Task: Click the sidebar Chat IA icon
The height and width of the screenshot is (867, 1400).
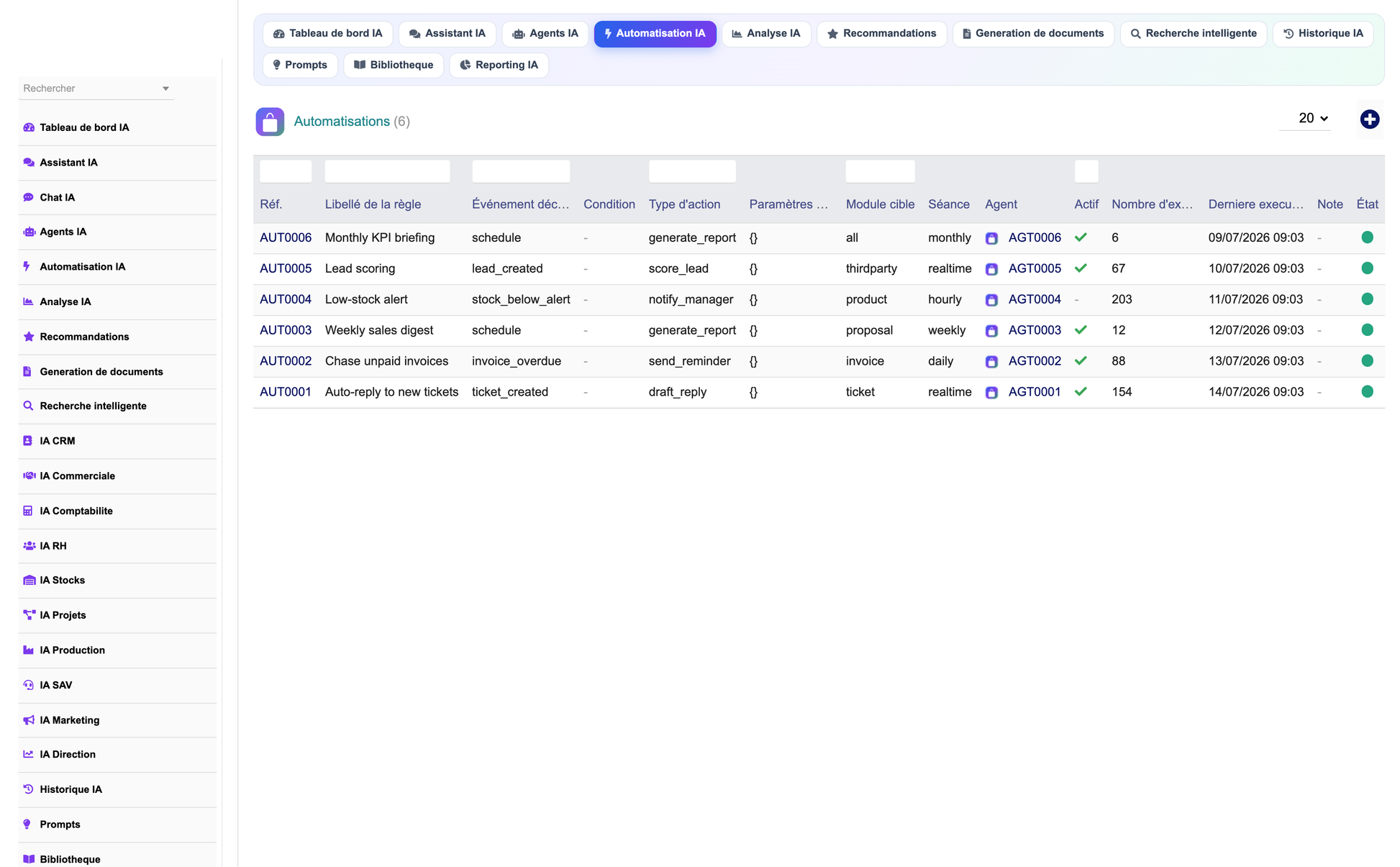Action: [29, 197]
